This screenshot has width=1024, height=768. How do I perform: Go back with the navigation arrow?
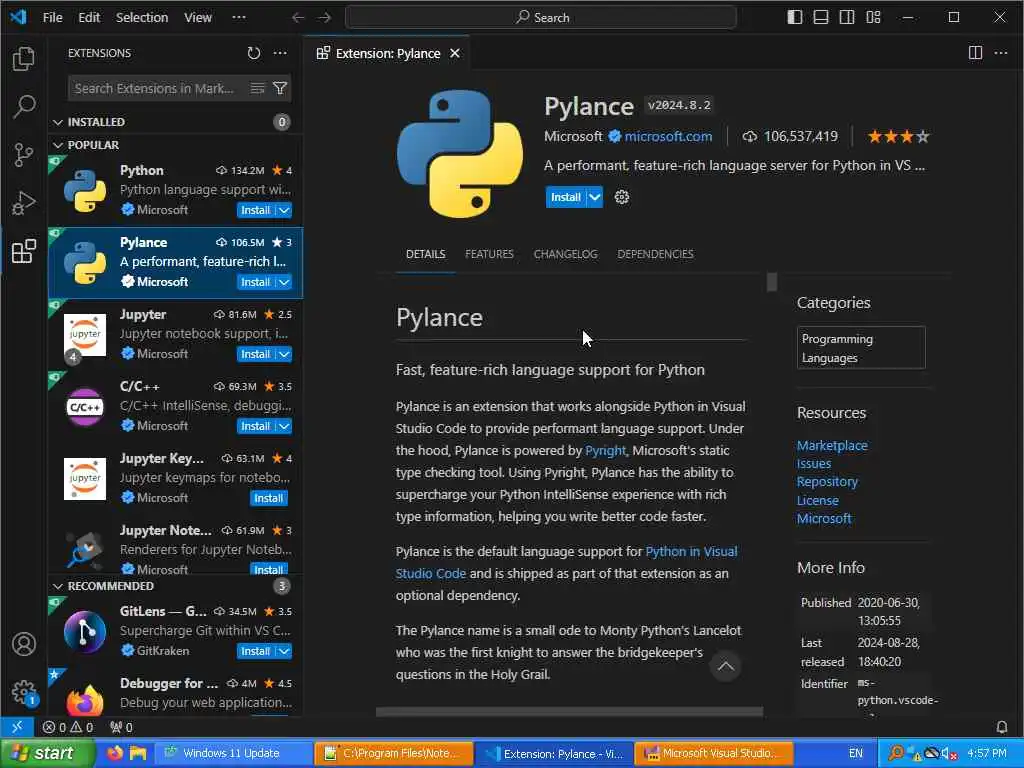[298, 17]
